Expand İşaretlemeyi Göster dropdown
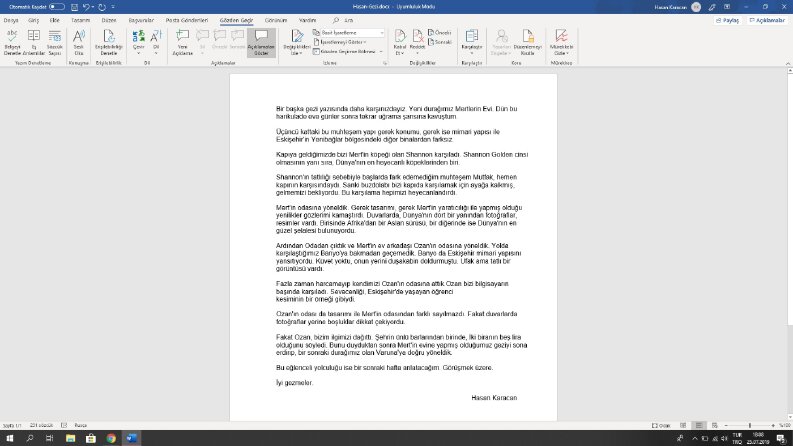 coord(340,42)
